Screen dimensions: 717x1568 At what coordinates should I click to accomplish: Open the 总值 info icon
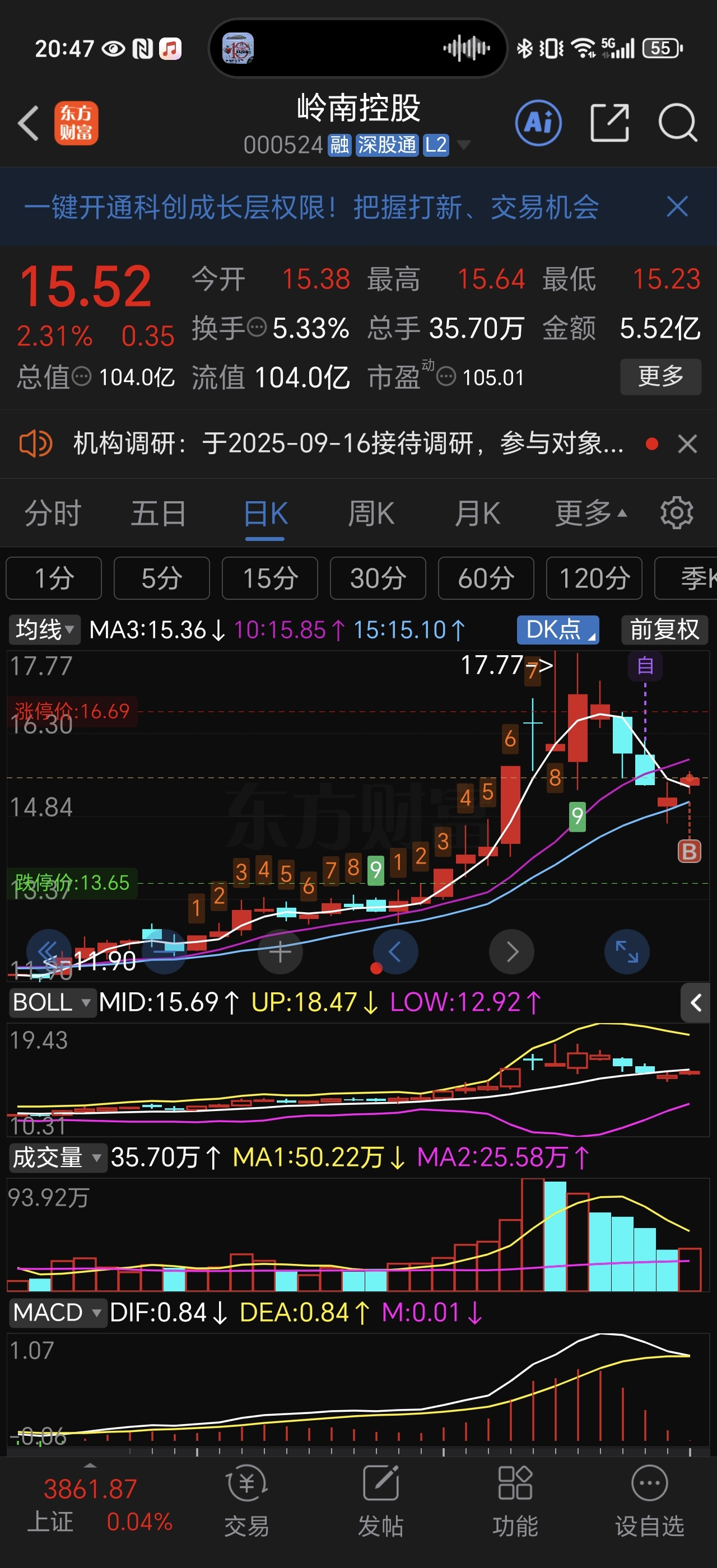[82, 377]
